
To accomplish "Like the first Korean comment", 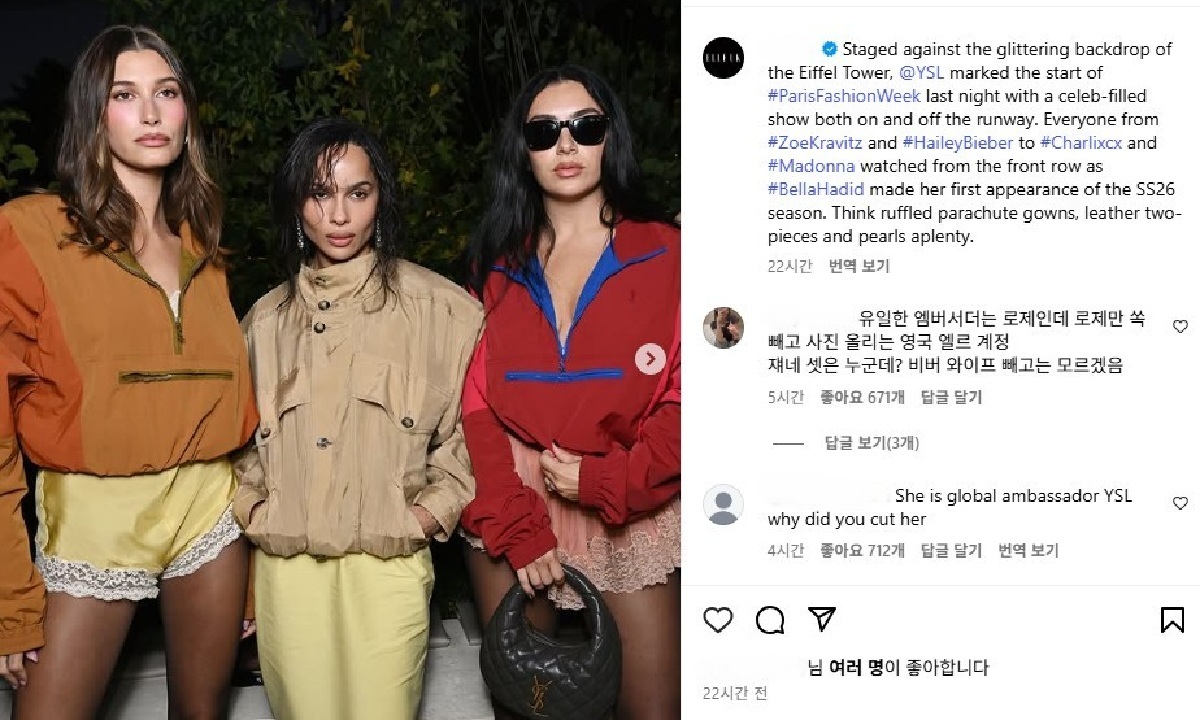I will [1180, 326].
